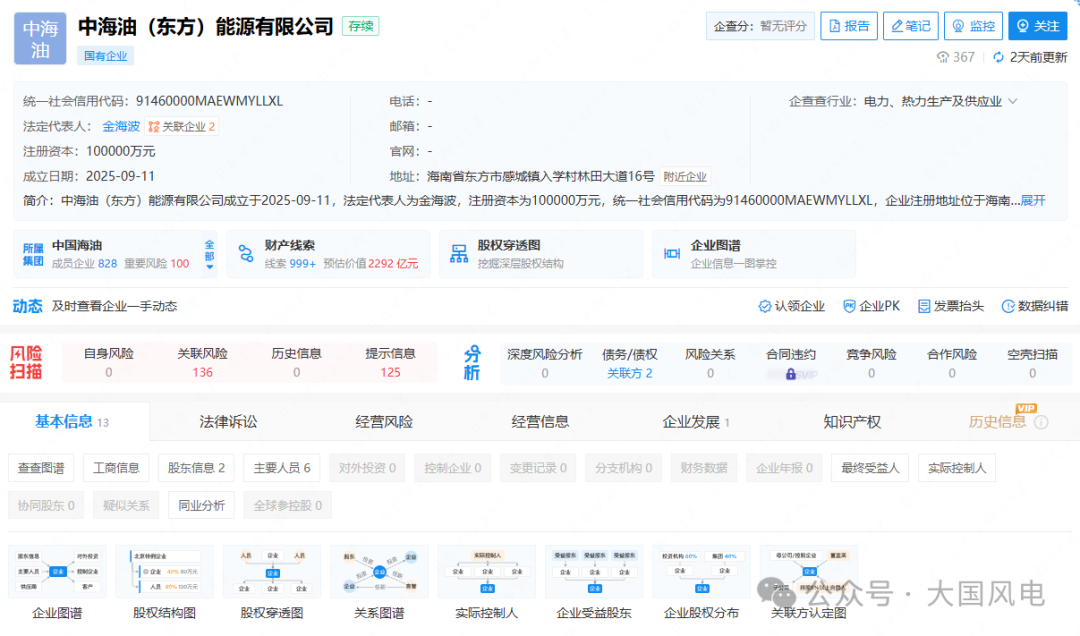Expand the company 简介 with 展开
The image size is (1080, 636).
pos(1032,200)
